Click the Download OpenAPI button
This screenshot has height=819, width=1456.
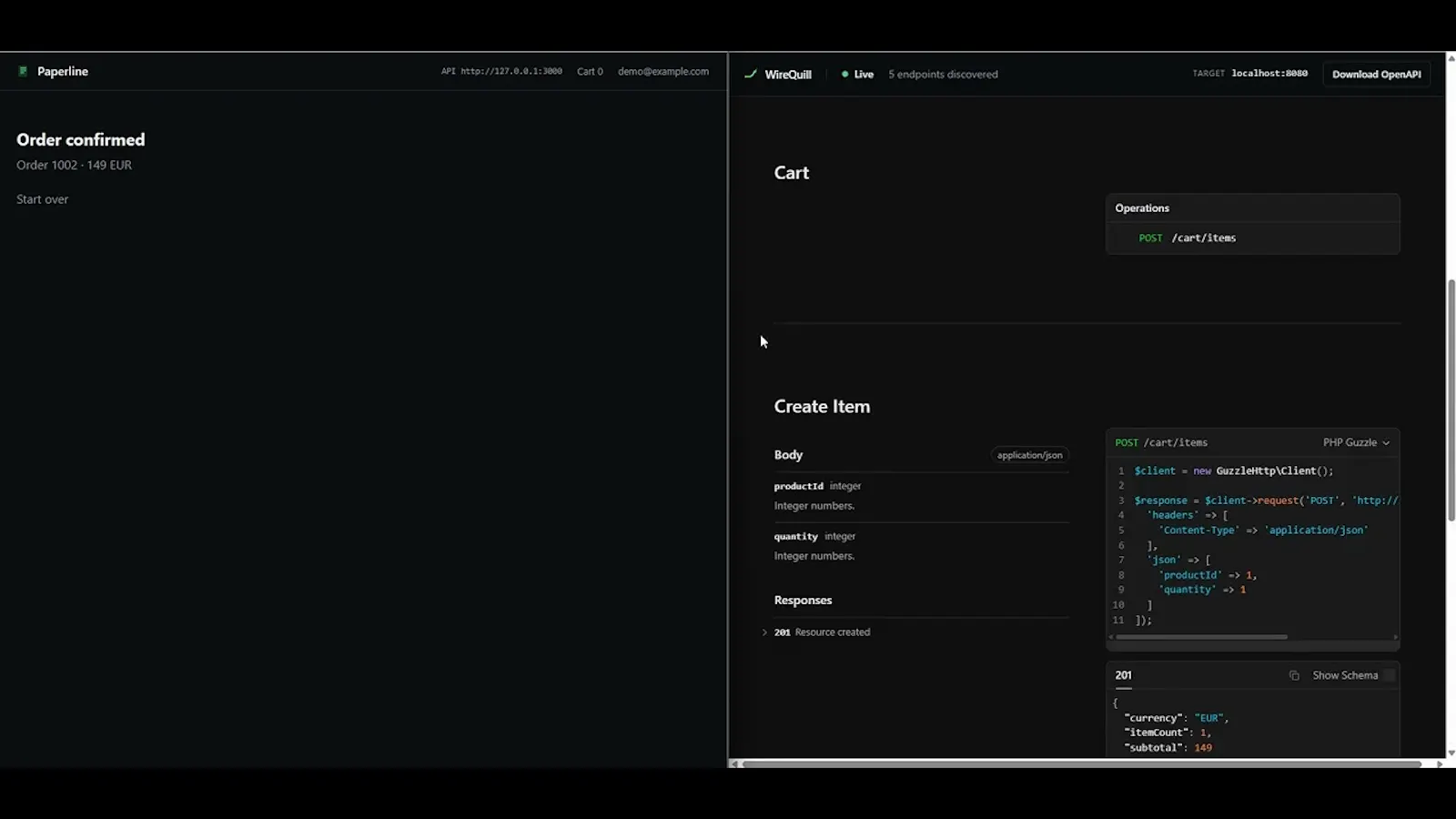(x=1376, y=75)
